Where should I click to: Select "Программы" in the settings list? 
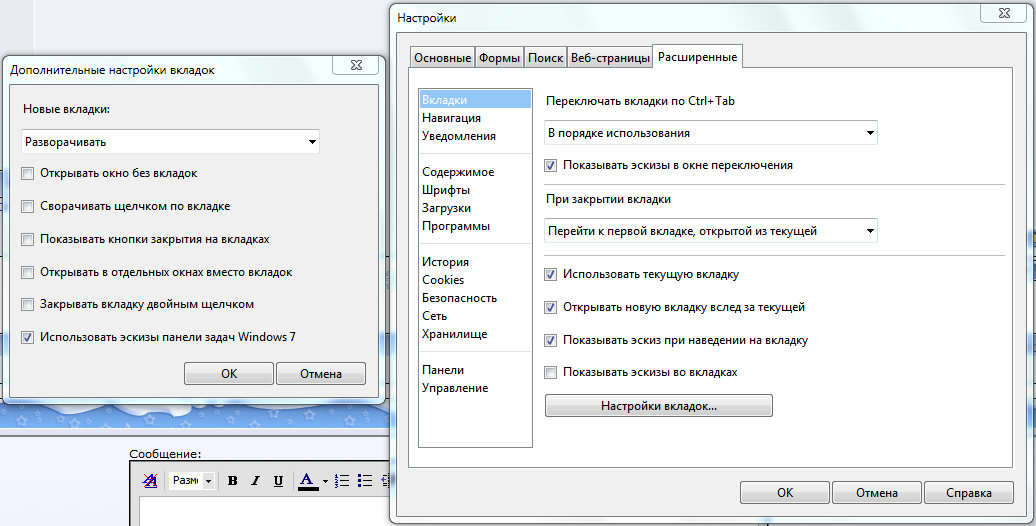(x=475, y=225)
